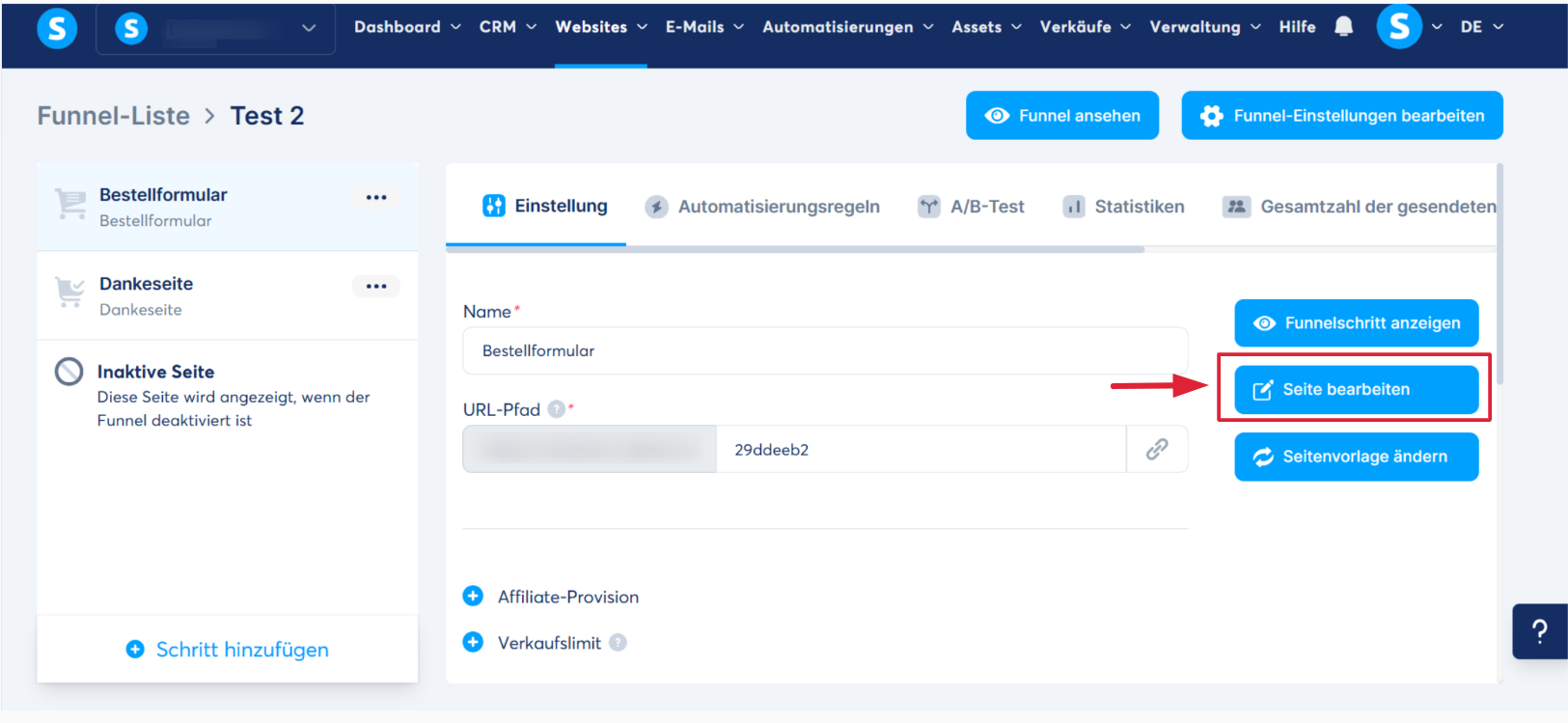The height and width of the screenshot is (723, 1568).
Task: Click the URL-Pfad field with 29ddeeb2
Action: pos(921,449)
